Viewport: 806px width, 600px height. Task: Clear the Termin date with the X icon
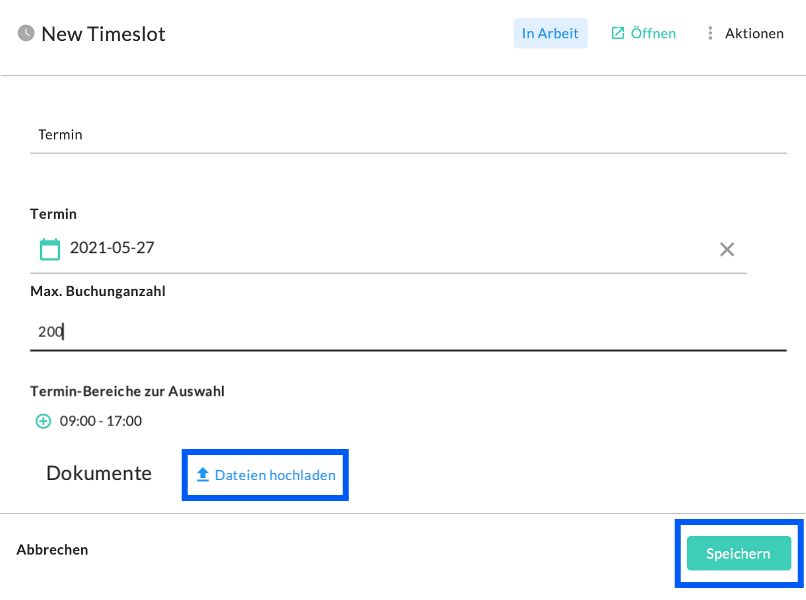click(x=727, y=249)
